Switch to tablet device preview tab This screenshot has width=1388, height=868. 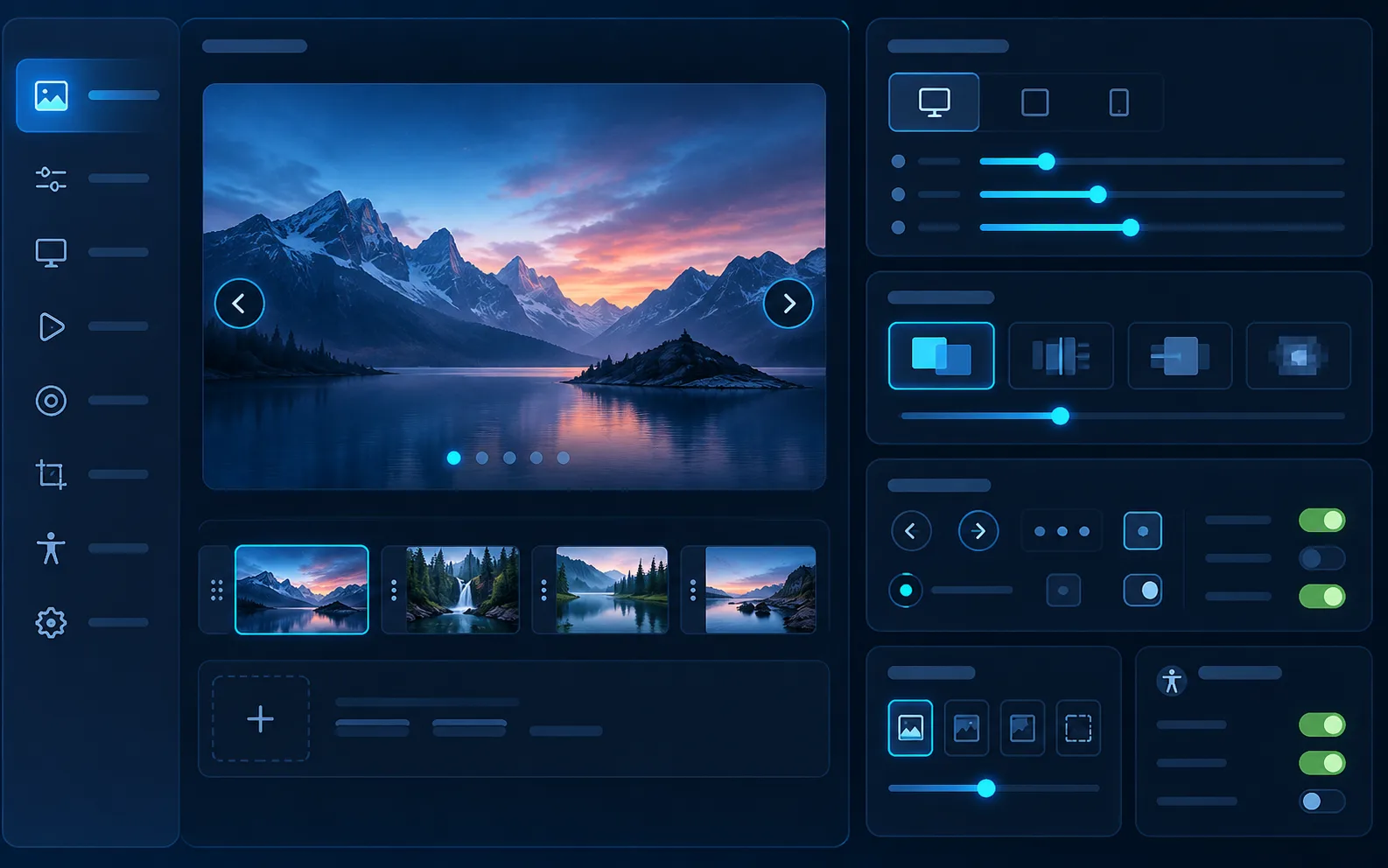pyautogui.click(x=1035, y=102)
